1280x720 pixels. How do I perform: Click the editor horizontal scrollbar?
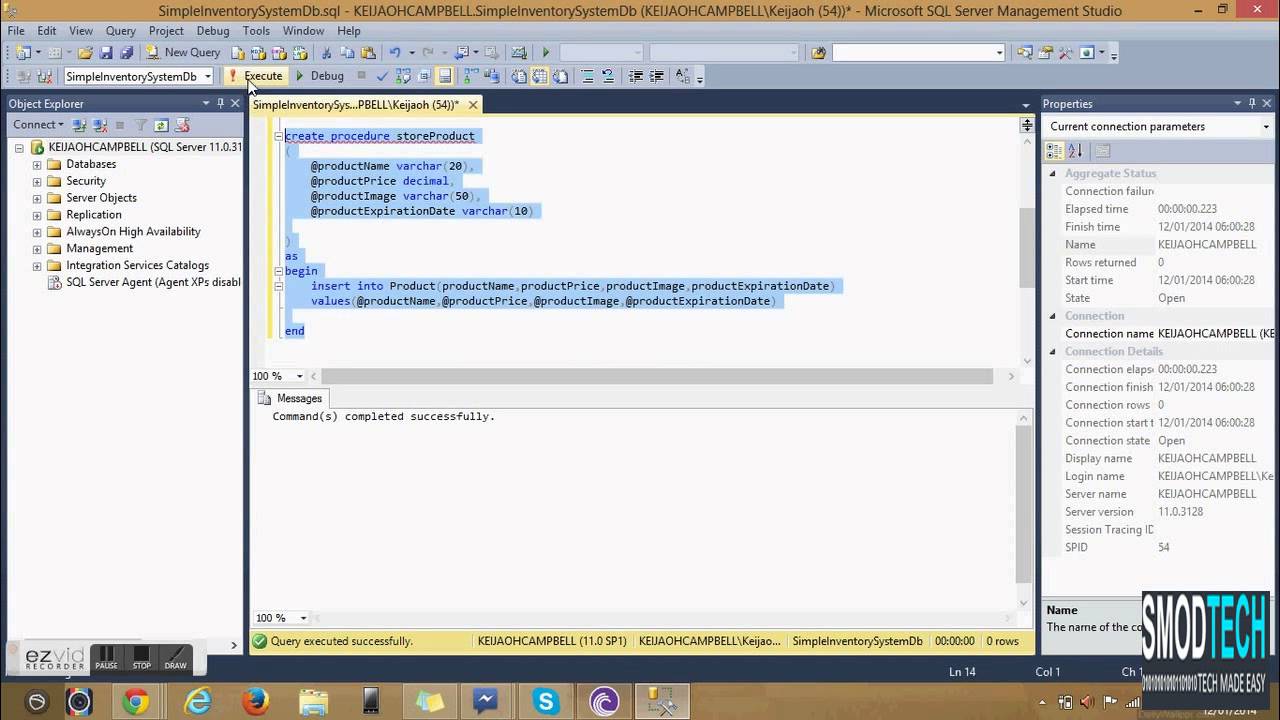point(657,376)
